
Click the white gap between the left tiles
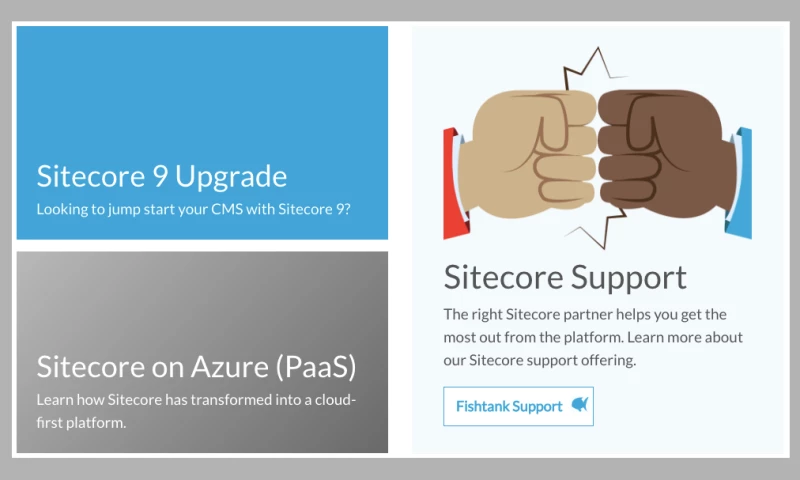[200, 245]
